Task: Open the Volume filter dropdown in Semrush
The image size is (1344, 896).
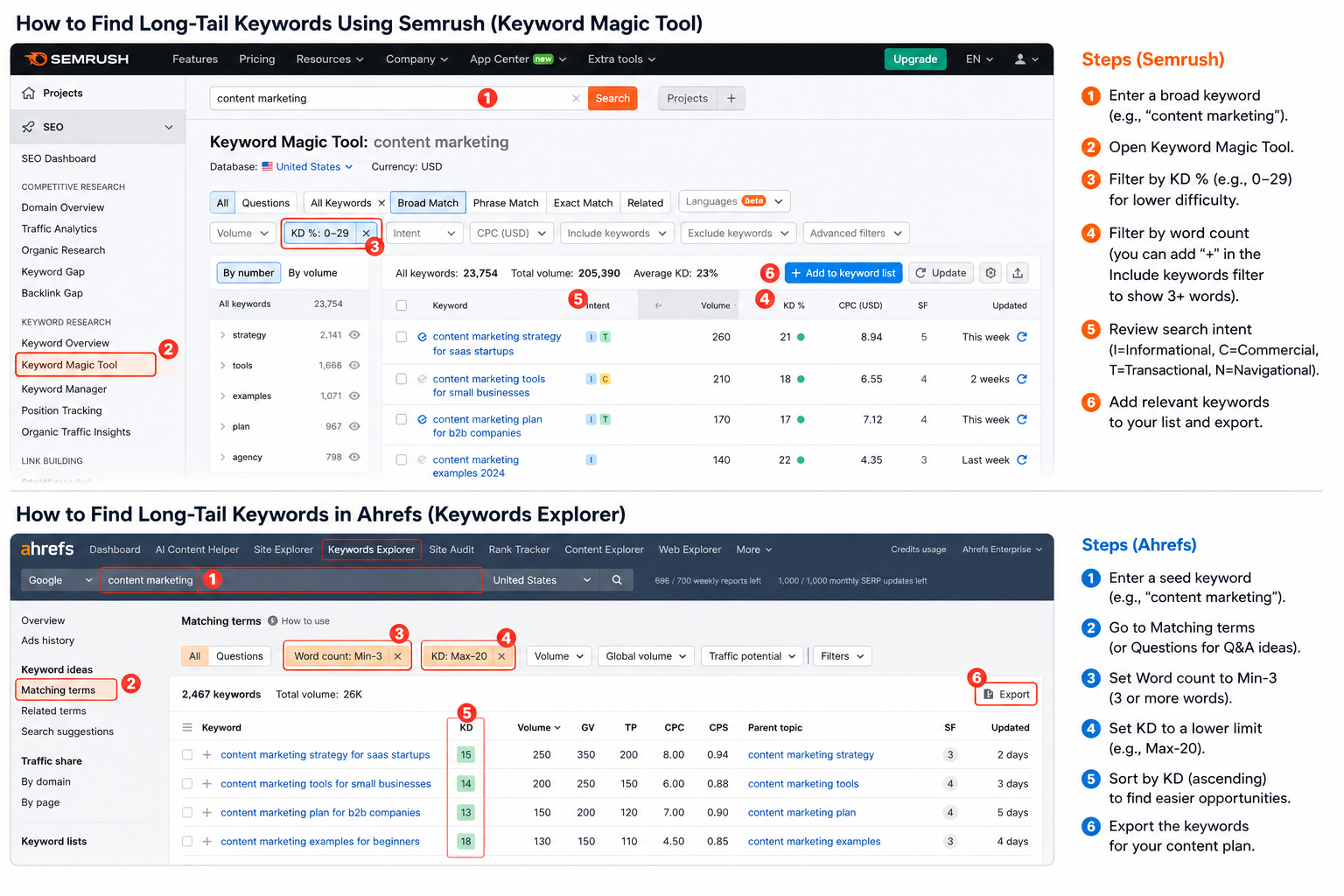Action: click(242, 234)
